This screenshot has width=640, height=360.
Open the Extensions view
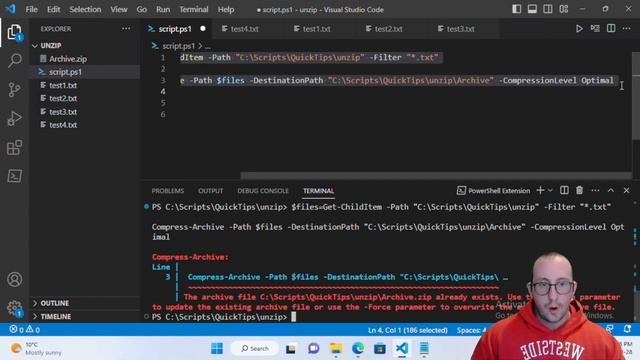click(14, 147)
